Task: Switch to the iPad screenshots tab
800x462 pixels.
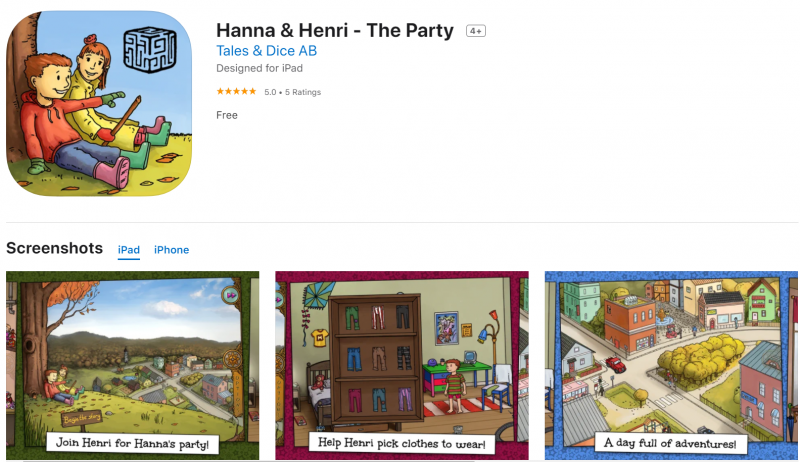Action: coord(129,250)
